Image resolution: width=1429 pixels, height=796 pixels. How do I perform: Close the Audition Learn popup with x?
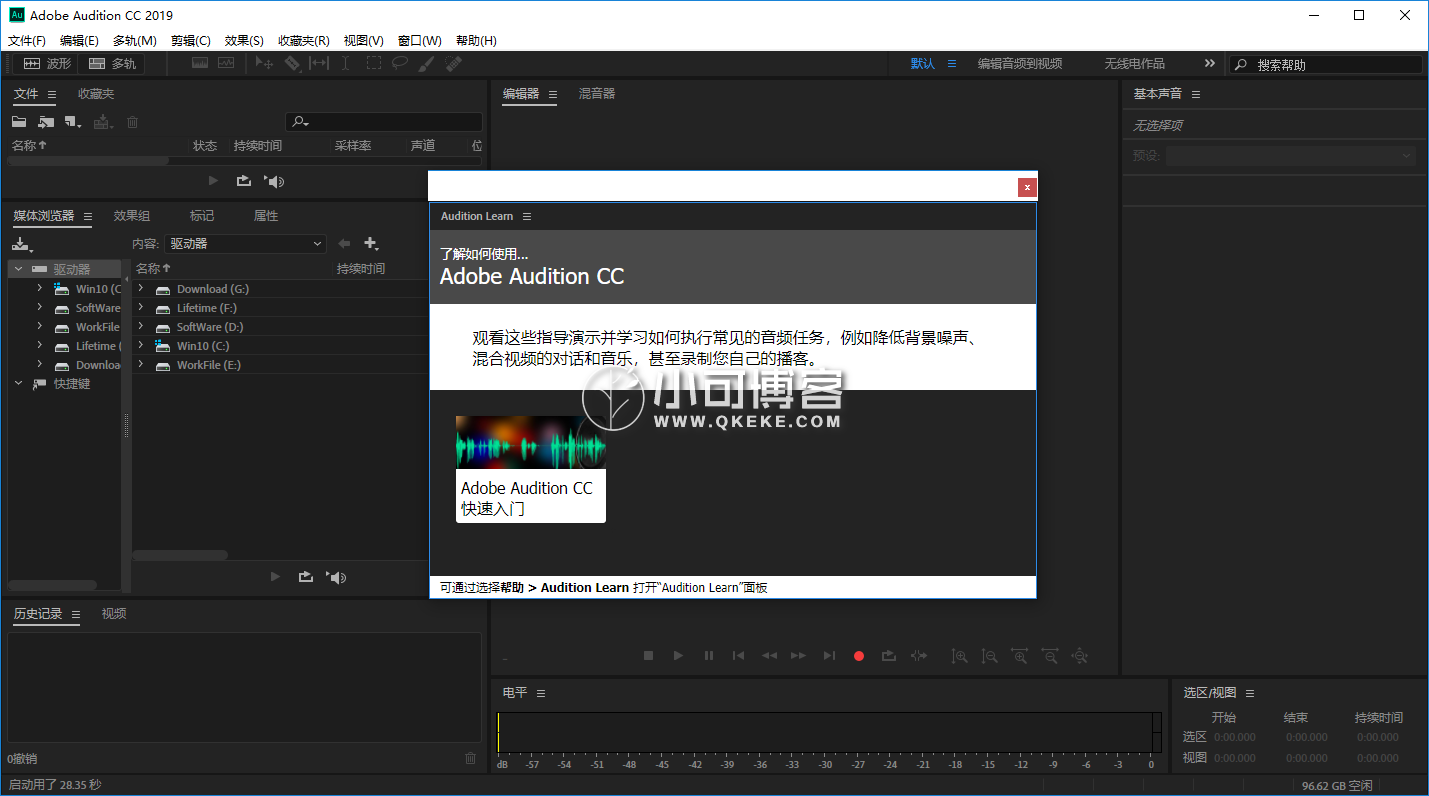tap(1027, 187)
